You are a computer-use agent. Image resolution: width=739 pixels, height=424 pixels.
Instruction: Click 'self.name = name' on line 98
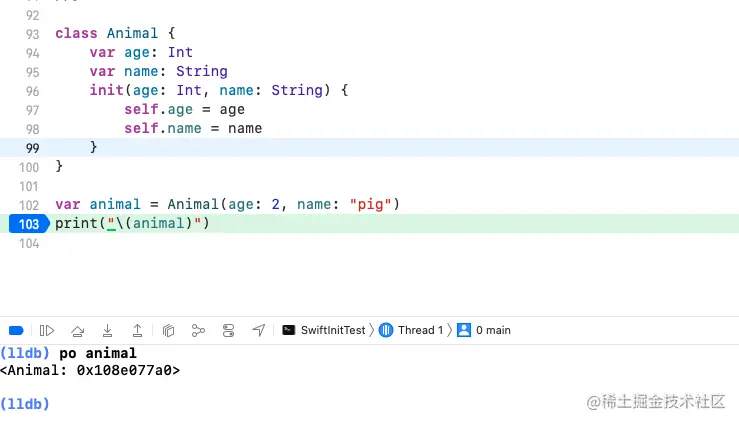point(193,128)
